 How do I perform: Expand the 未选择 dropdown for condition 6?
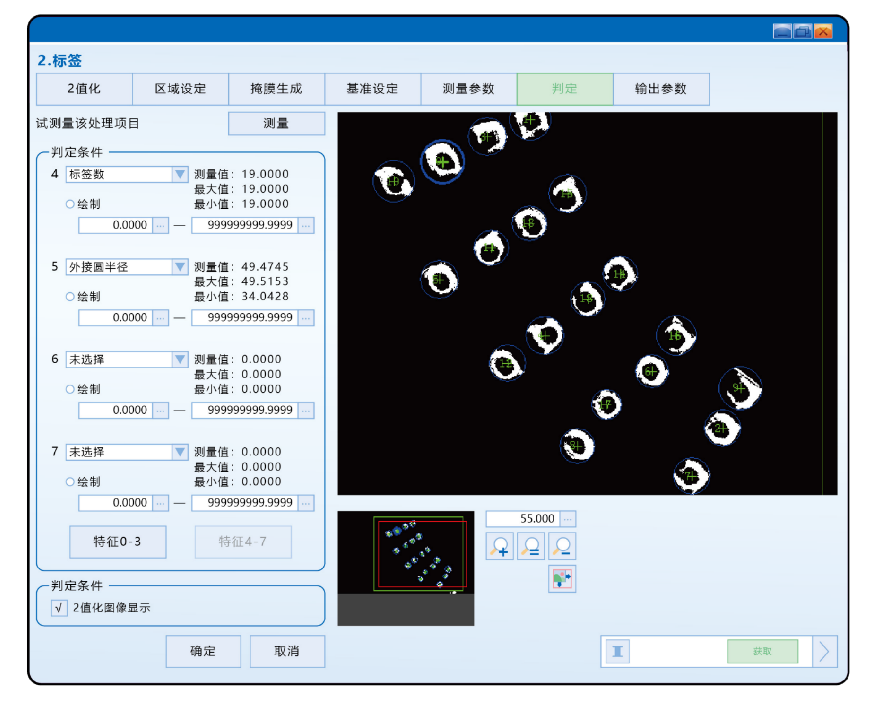pyautogui.click(x=180, y=359)
